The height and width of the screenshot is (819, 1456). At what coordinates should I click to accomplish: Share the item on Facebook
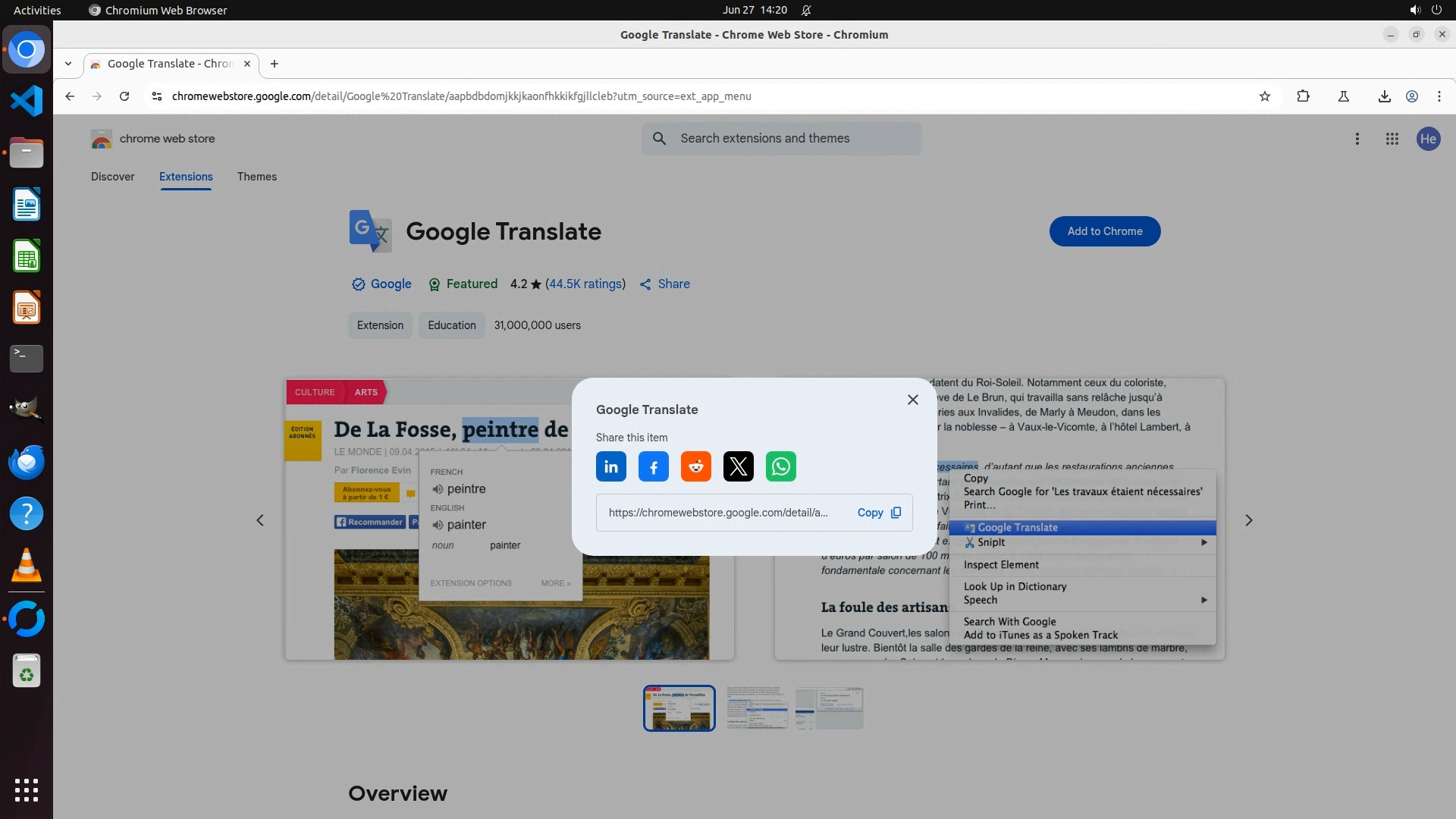[x=653, y=466]
